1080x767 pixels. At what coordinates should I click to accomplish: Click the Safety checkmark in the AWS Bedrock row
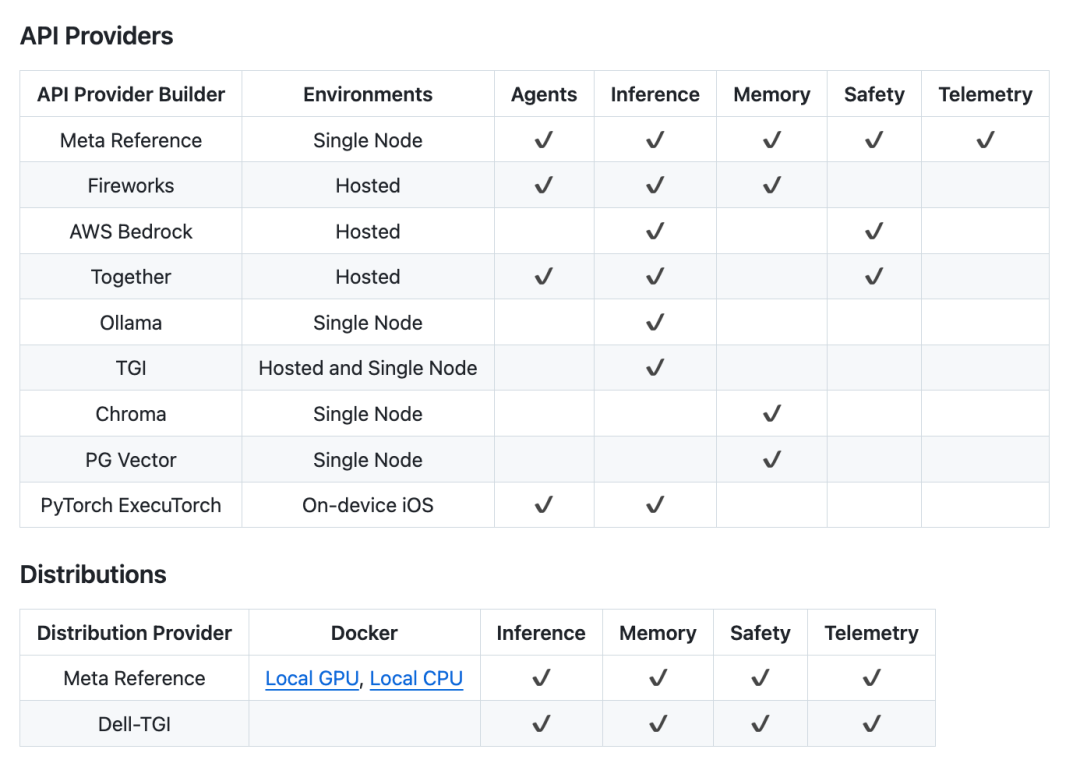[x=873, y=231]
